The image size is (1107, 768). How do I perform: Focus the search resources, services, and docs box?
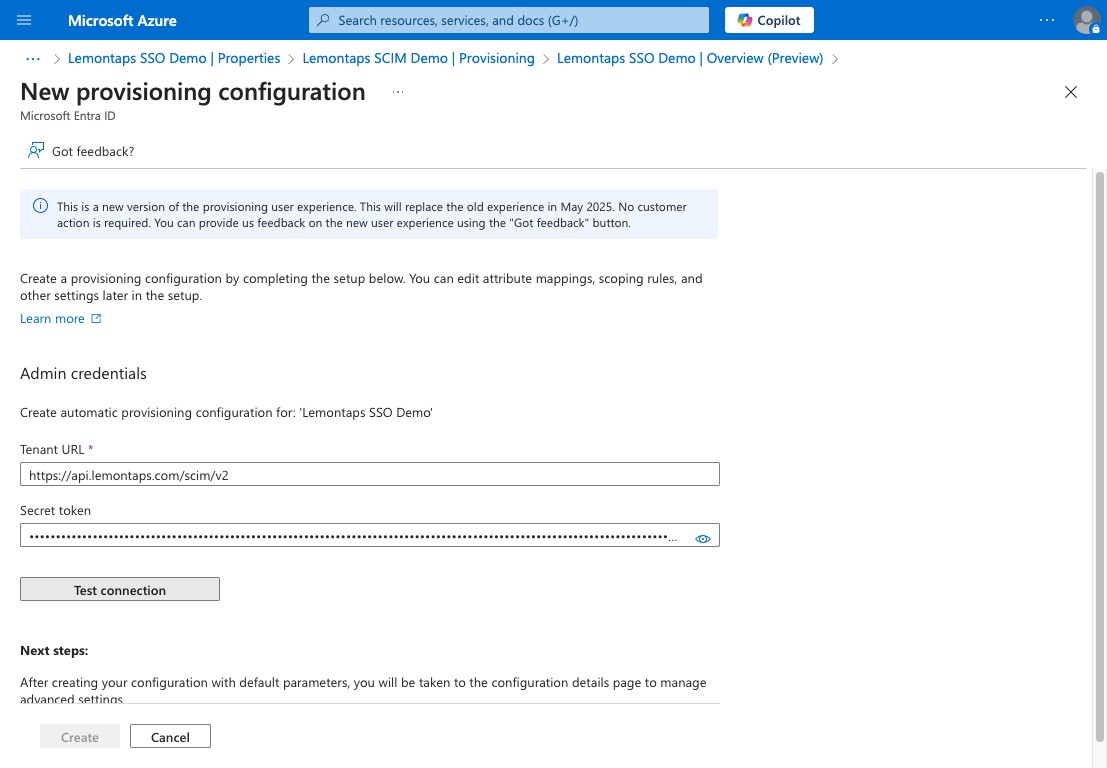click(x=508, y=20)
